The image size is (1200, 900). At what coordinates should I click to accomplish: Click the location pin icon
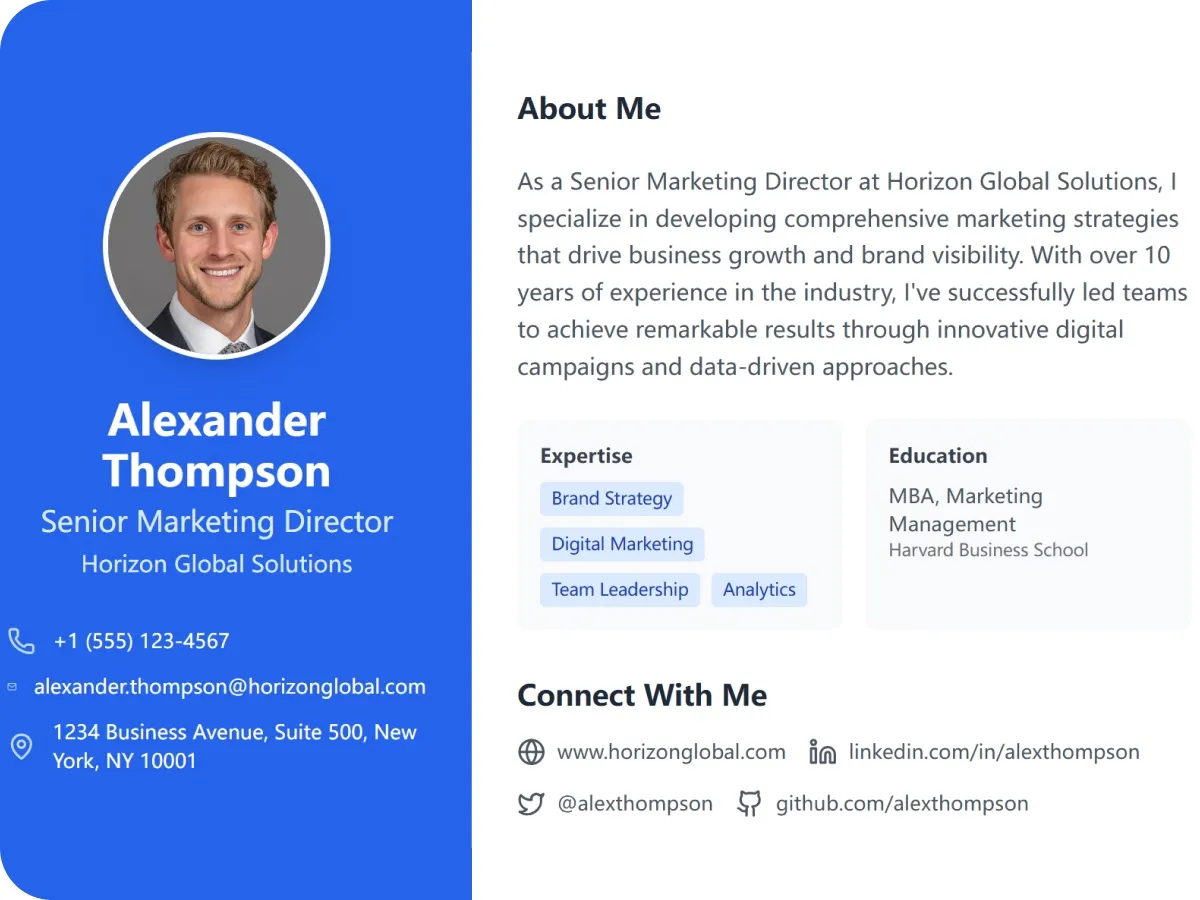[x=21, y=746]
